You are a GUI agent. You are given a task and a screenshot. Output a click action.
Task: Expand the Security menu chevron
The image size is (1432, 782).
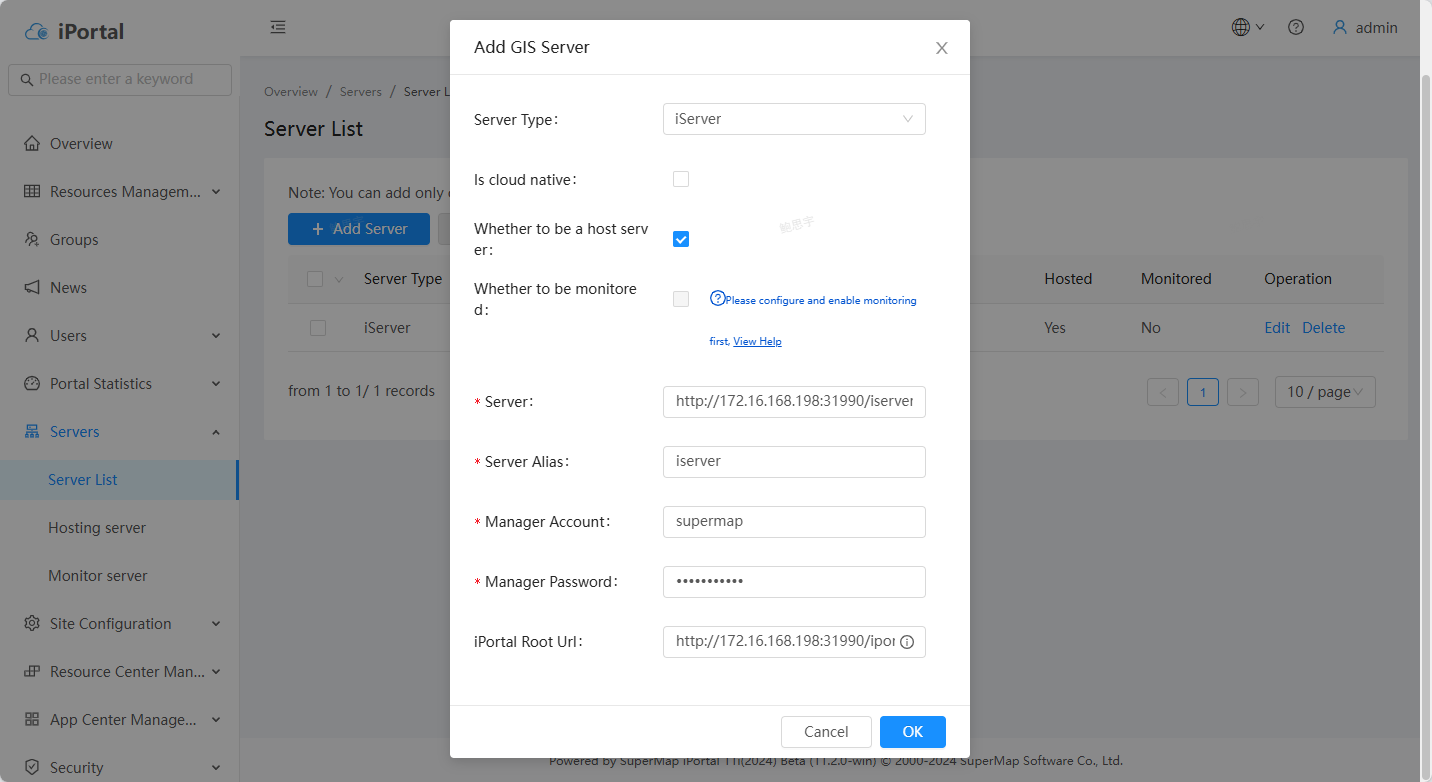point(216,767)
